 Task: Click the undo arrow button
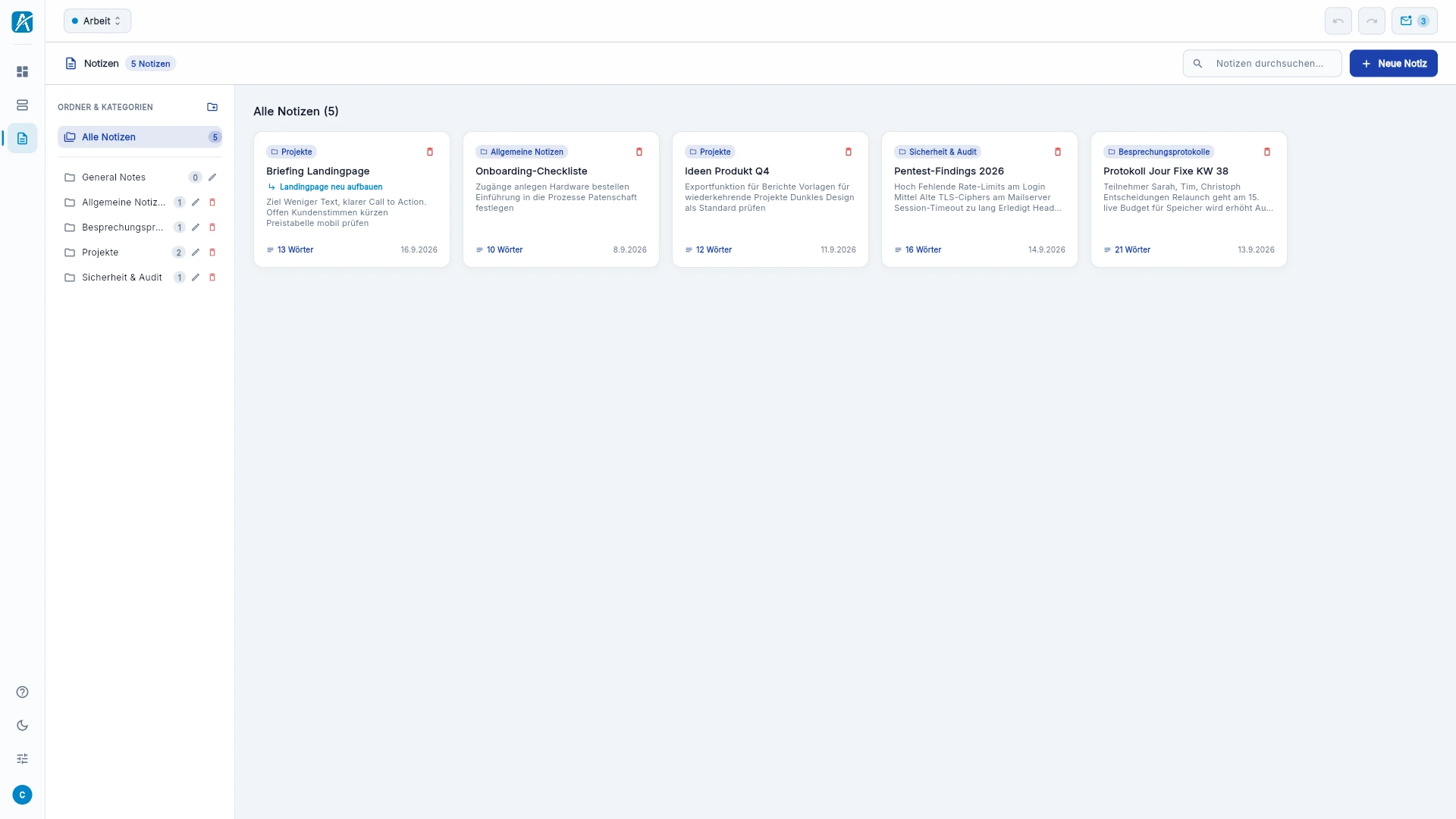[x=1338, y=21]
